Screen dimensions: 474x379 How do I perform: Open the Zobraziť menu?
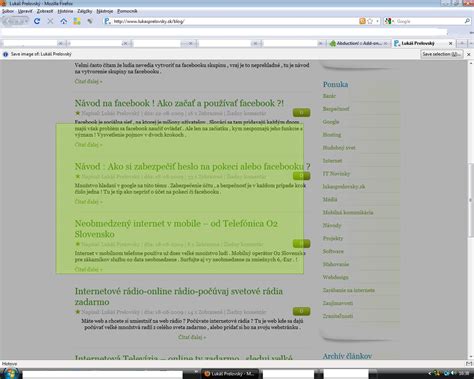[x=45, y=11]
